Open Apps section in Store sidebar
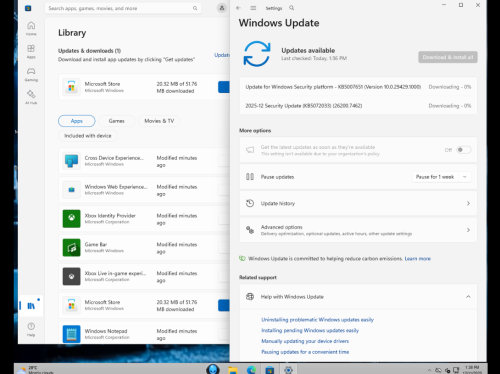The image size is (500, 374). pos(31,51)
